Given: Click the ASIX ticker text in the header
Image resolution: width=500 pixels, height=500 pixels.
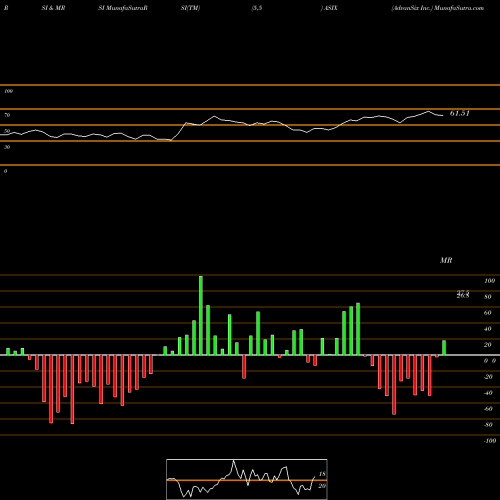Looking at the screenshot, I should coord(331,8).
